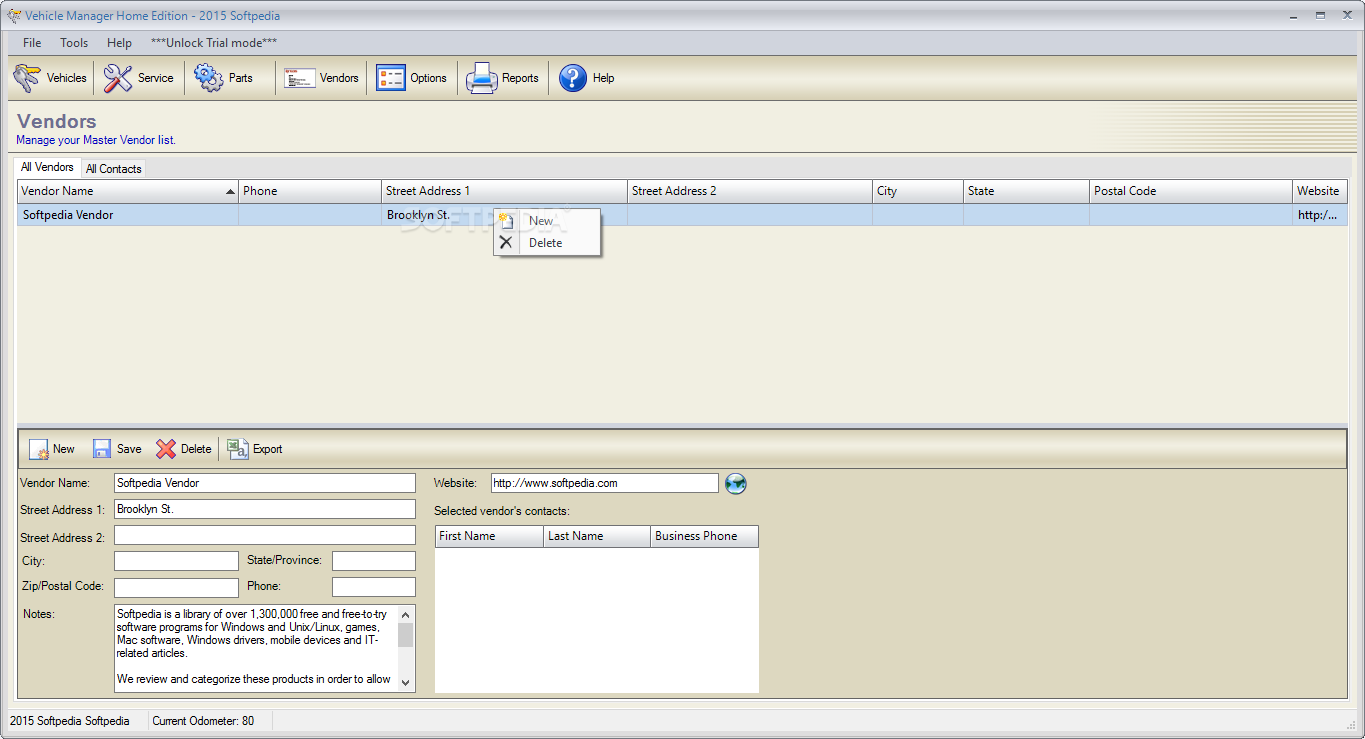1365x739 pixels.
Task: Click the City column header
Action: coord(918,191)
